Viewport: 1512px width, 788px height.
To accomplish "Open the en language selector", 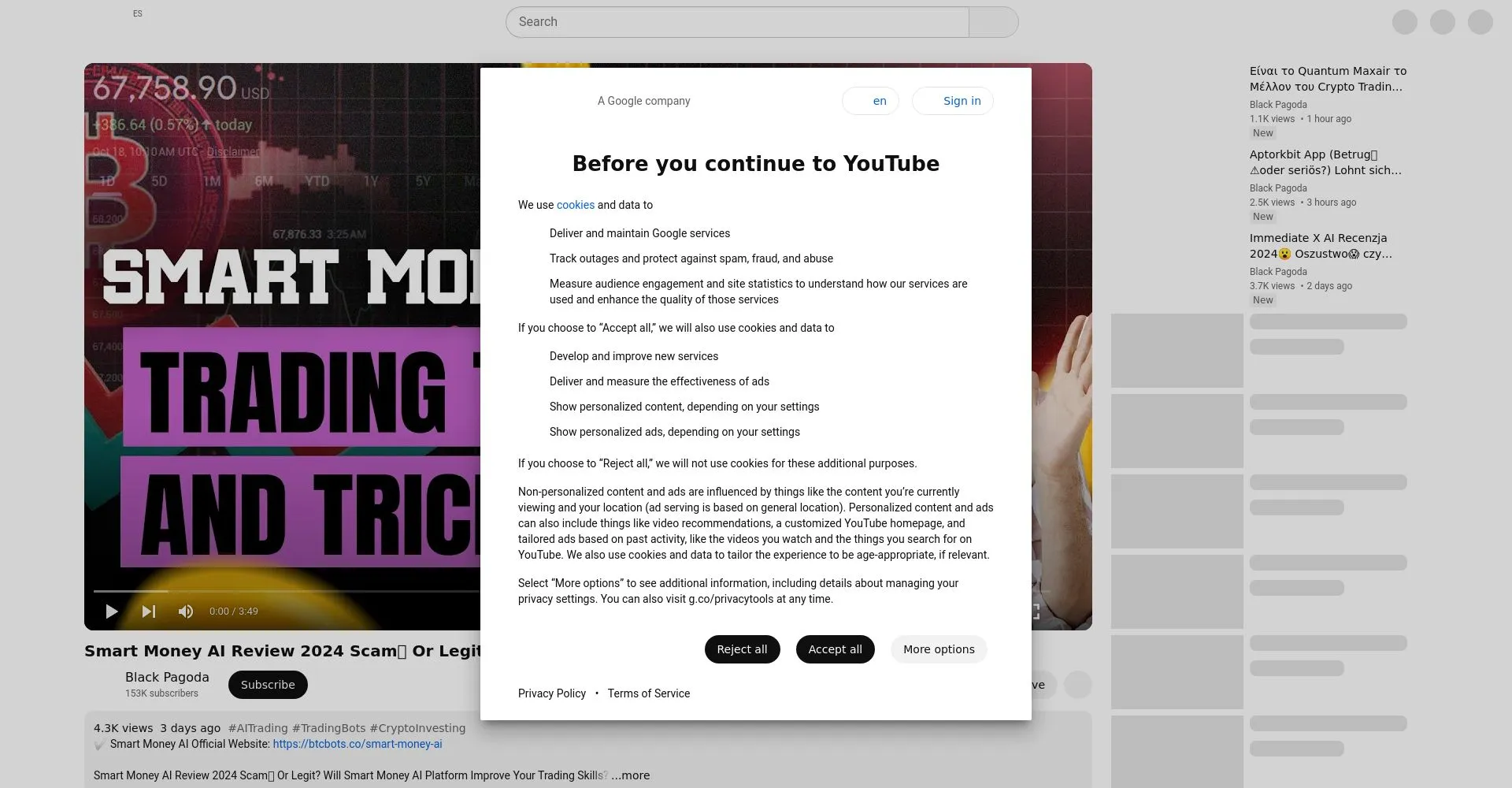I will (x=870, y=101).
